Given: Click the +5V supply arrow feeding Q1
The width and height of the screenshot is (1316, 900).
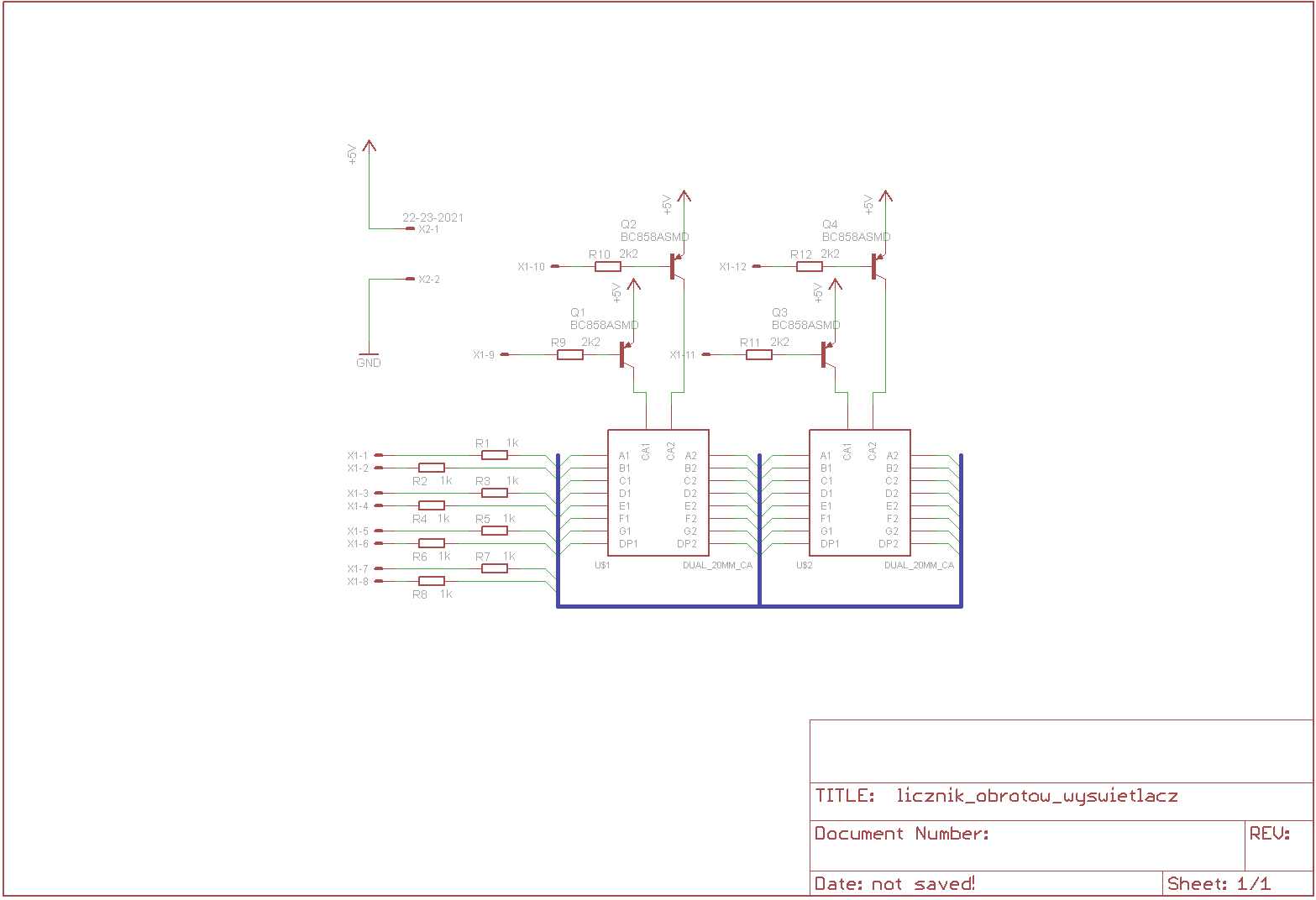Looking at the screenshot, I should pos(633,285).
